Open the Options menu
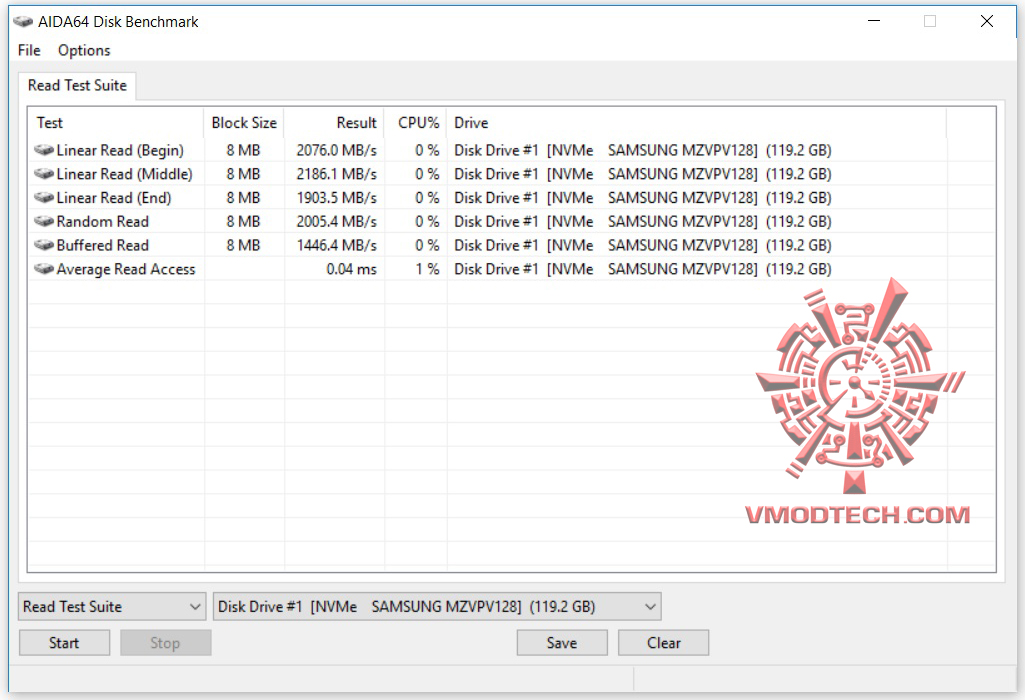The width and height of the screenshot is (1025, 700). pyautogui.click(x=84, y=50)
